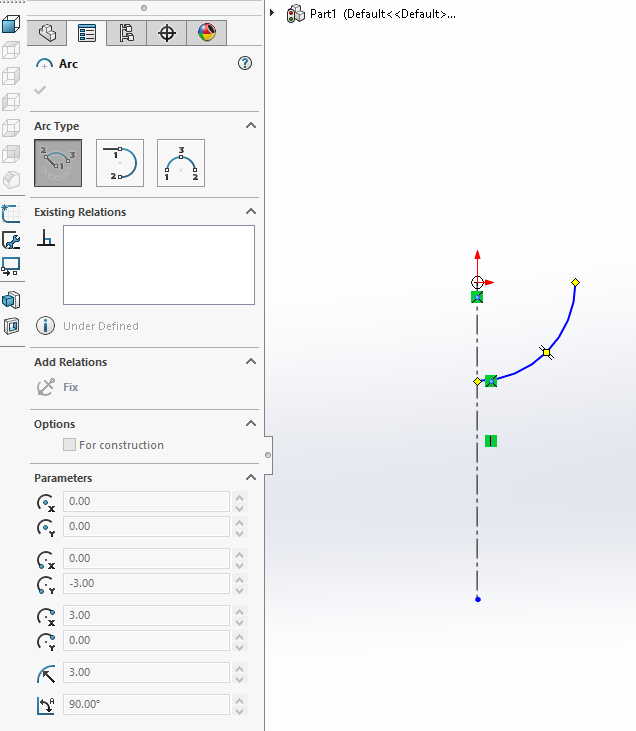Image resolution: width=636 pixels, height=731 pixels.
Task: Click the radius parameter icon
Action: (46, 674)
